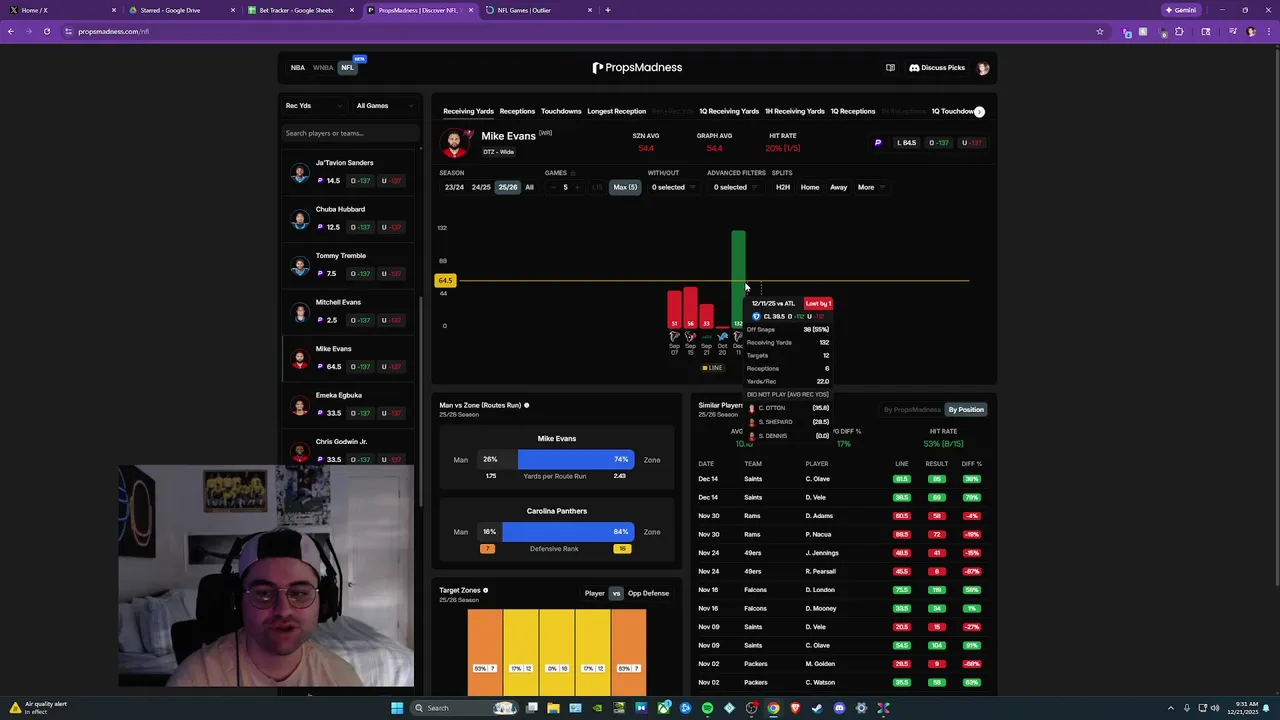
Task: Click Mitchell Evans over -137 odds
Action: (x=361, y=320)
